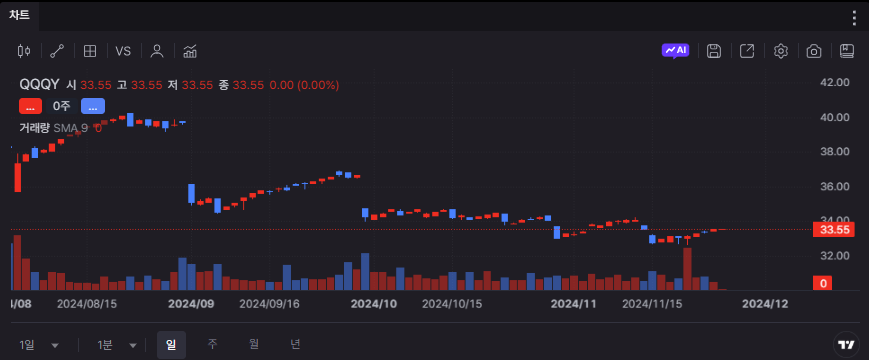869x360 pixels.
Task: Open chart in popout window icon
Action: pos(747,52)
